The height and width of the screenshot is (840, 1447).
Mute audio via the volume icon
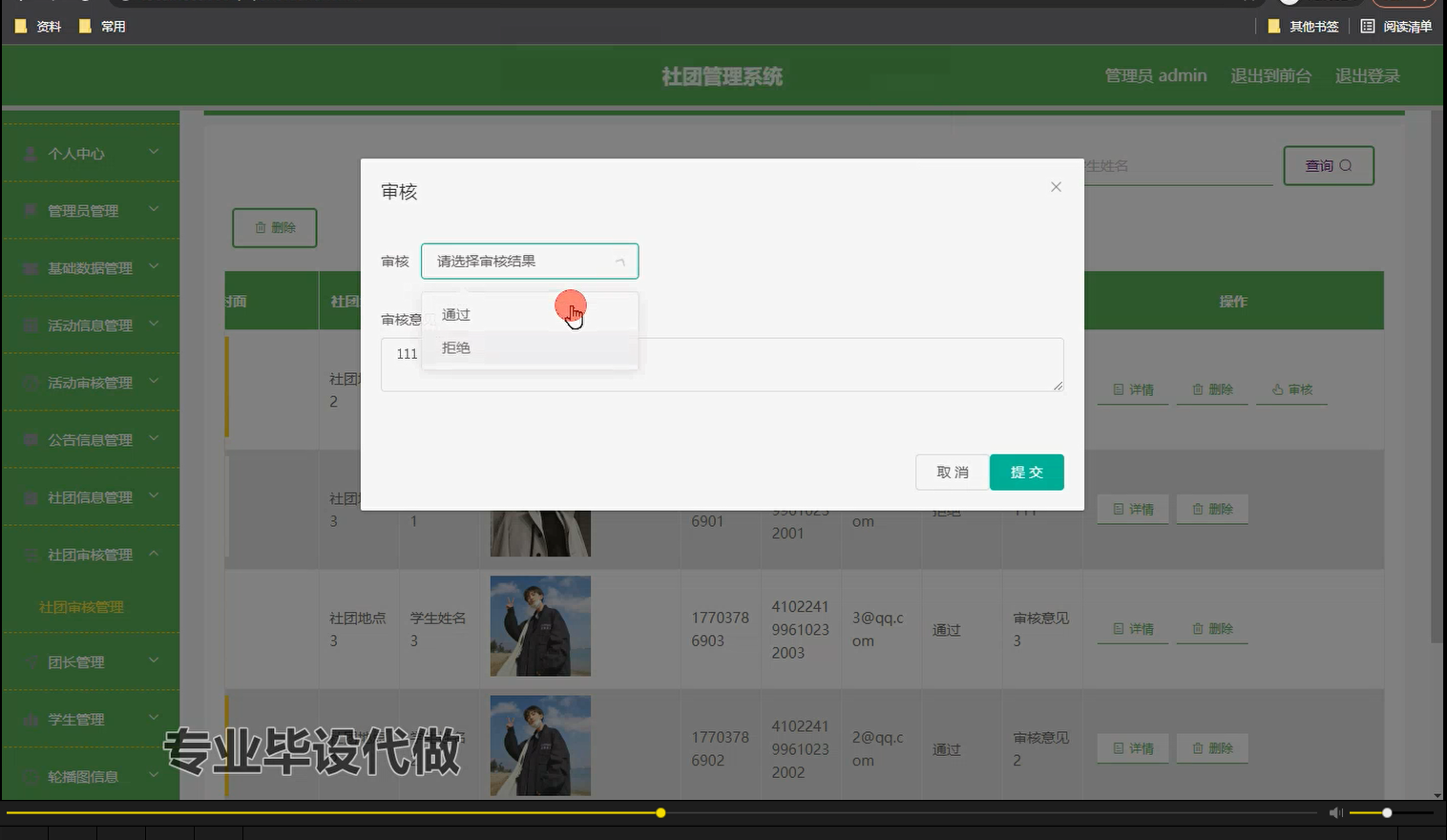click(x=1335, y=812)
